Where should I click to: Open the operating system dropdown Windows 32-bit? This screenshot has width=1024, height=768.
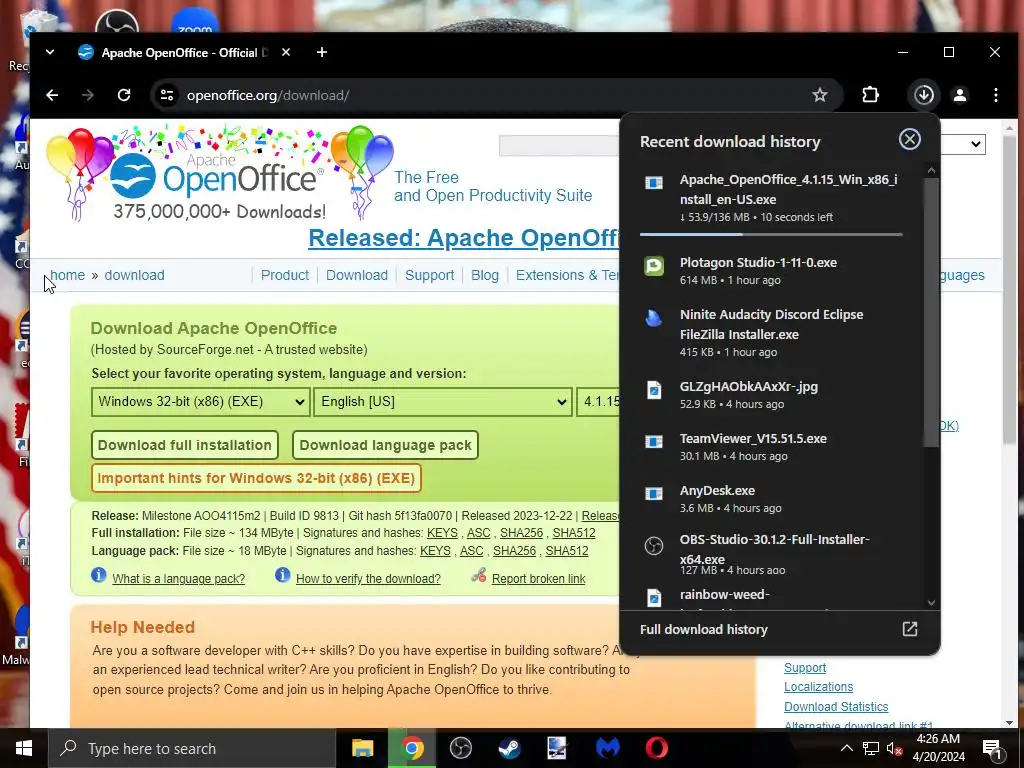pos(200,402)
